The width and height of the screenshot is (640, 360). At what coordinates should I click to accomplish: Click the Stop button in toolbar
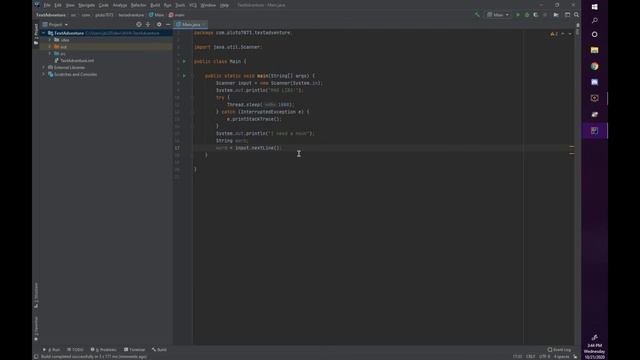[x=545, y=15]
